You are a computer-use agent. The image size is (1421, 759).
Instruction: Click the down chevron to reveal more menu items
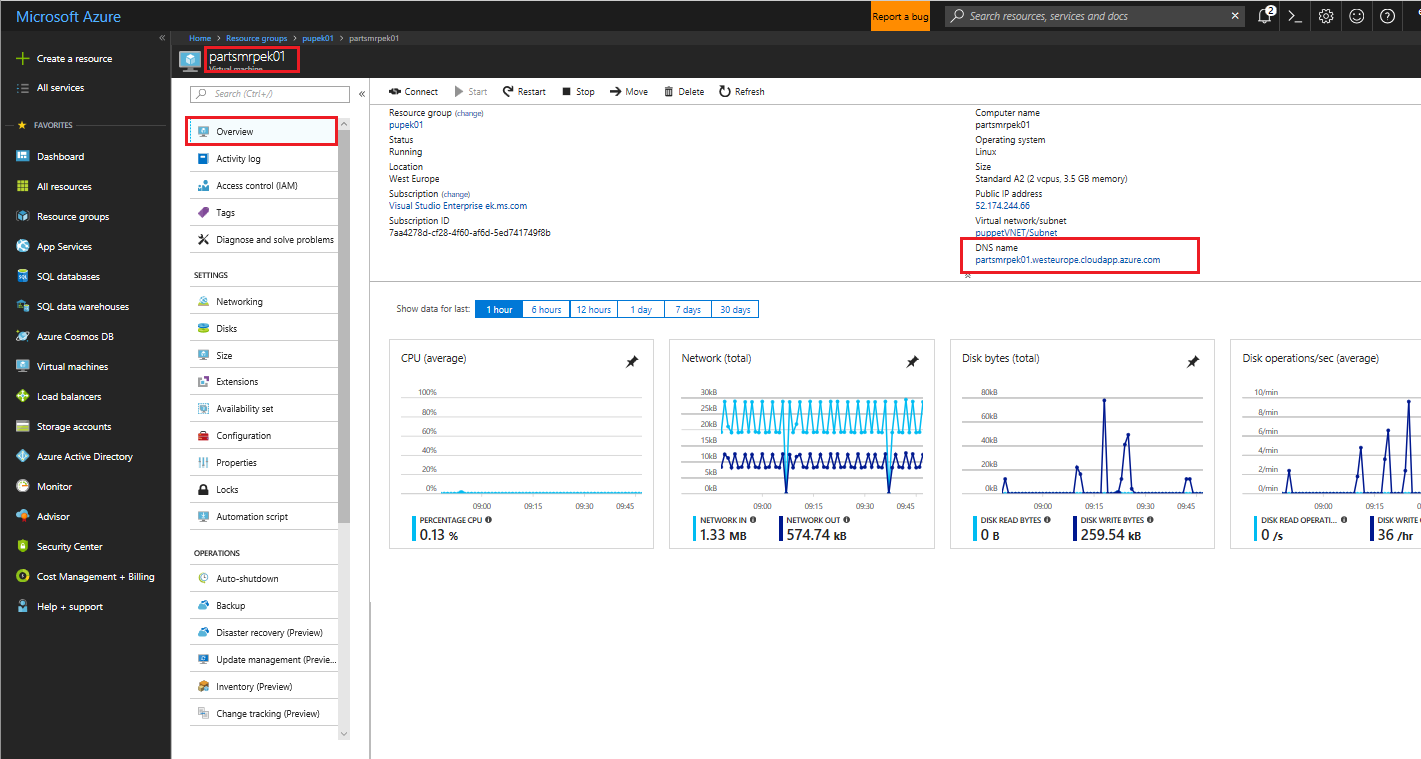[344, 733]
